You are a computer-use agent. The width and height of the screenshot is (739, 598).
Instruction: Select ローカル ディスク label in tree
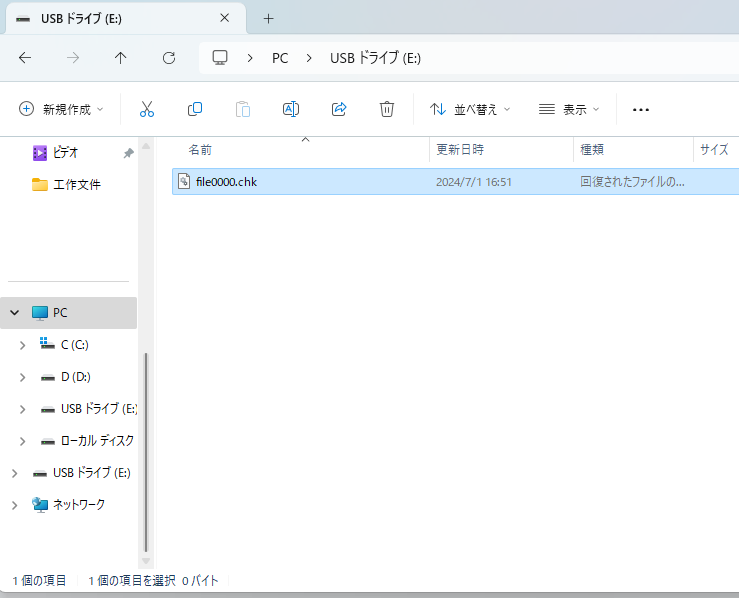point(98,441)
